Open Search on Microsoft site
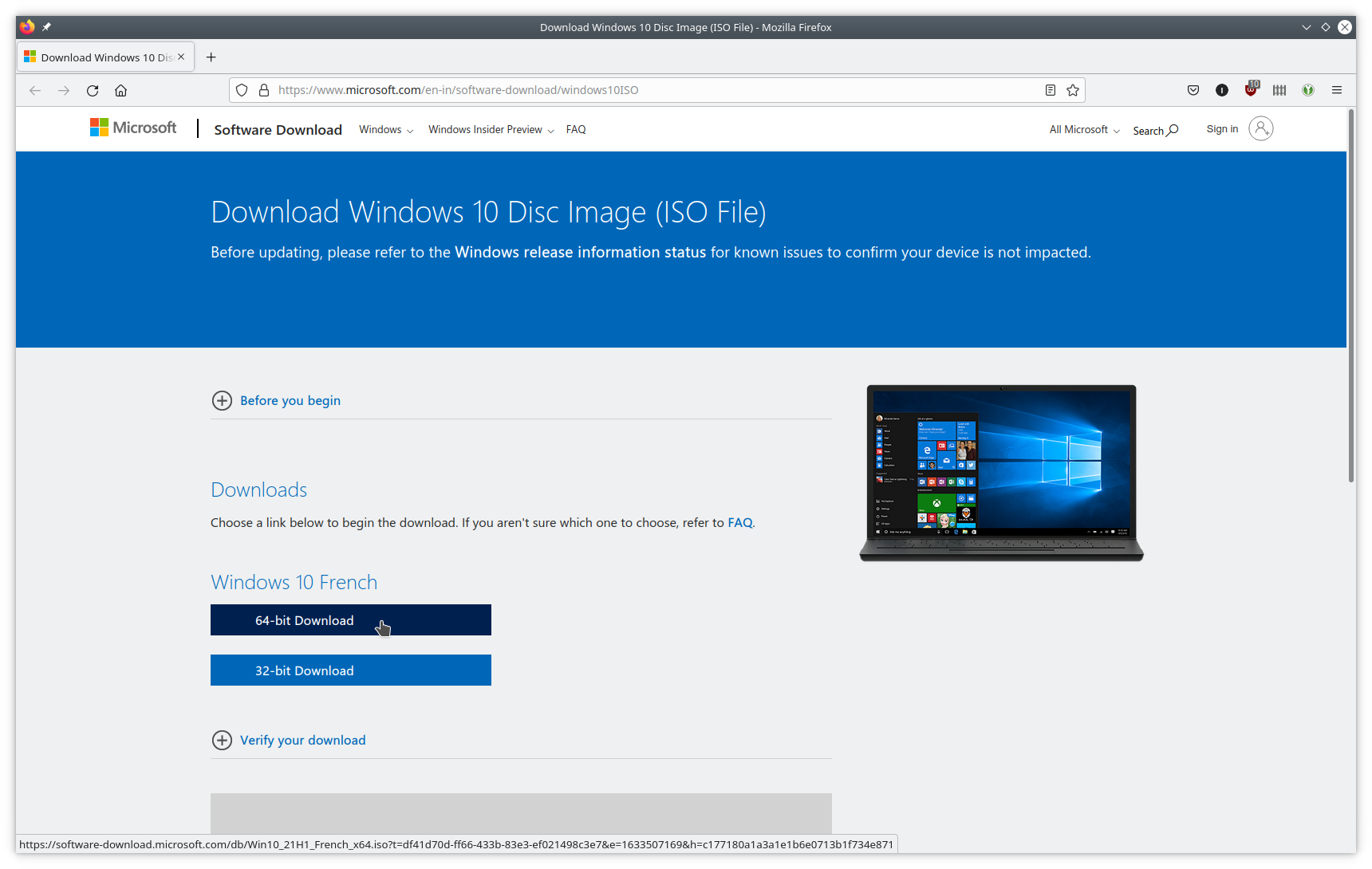The width and height of the screenshot is (1372, 869). click(x=1156, y=131)
